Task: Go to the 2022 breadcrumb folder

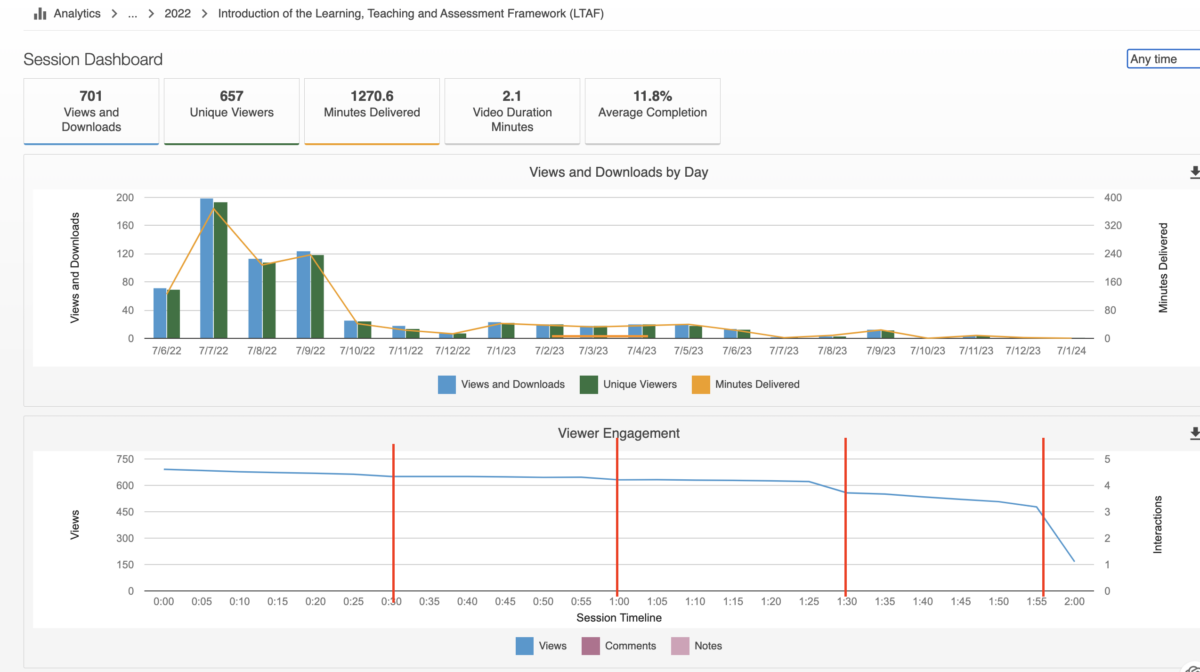Action: (x=178, y=14)
